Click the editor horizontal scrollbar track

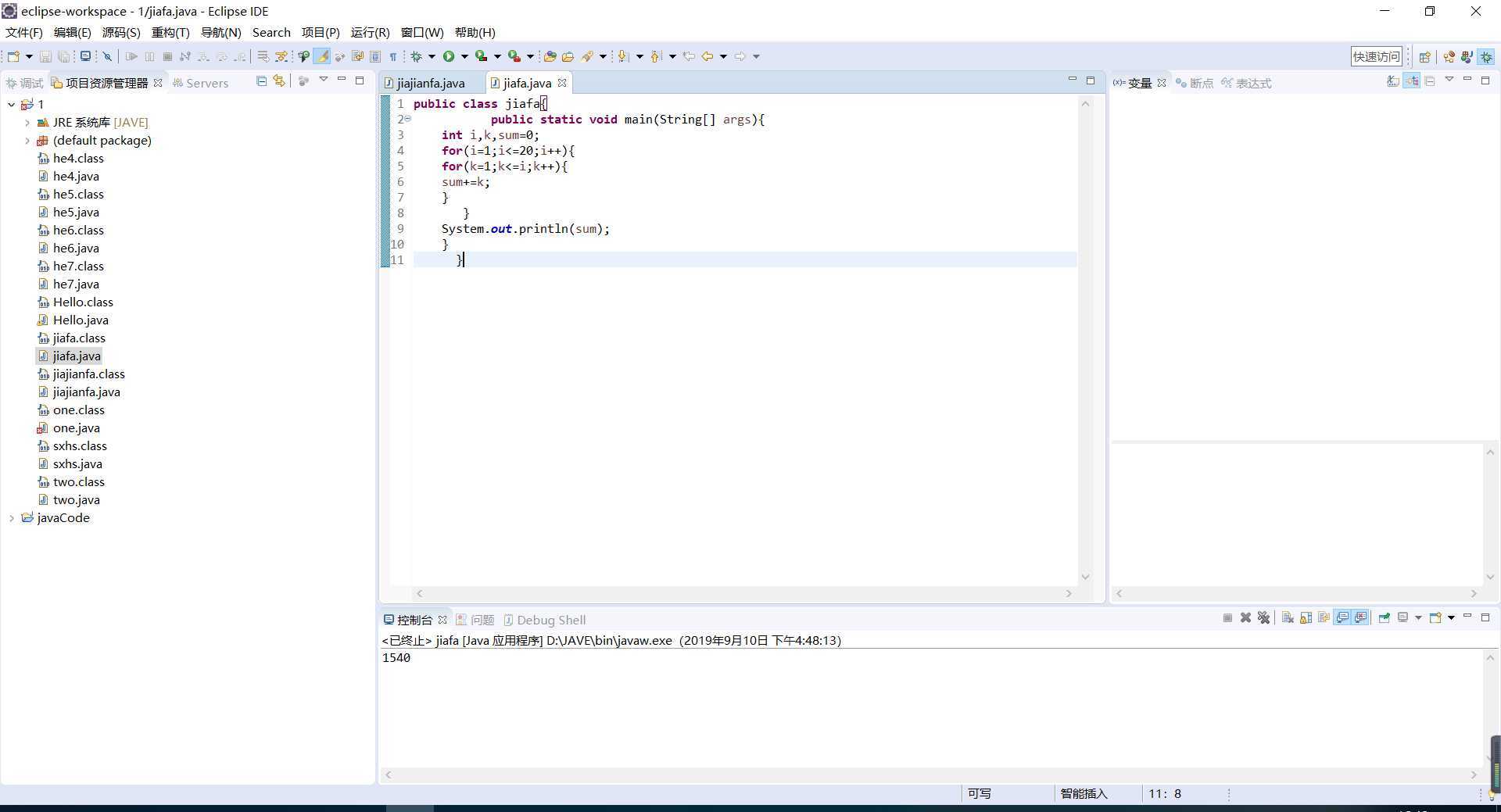click(x=743, y=594)
